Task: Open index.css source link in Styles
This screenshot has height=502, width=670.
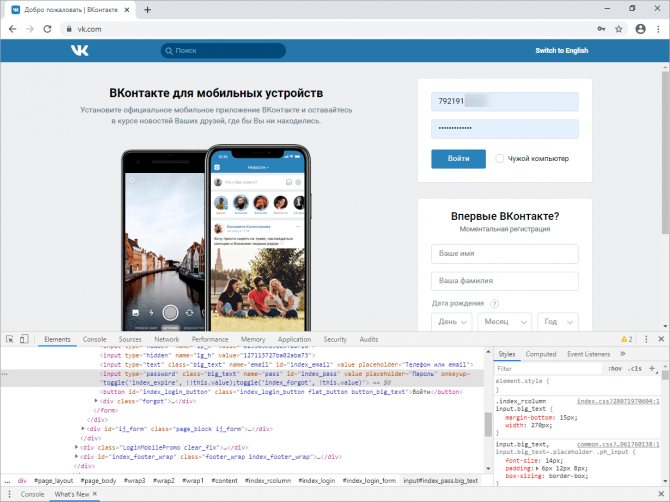Action: click(618, 401)
